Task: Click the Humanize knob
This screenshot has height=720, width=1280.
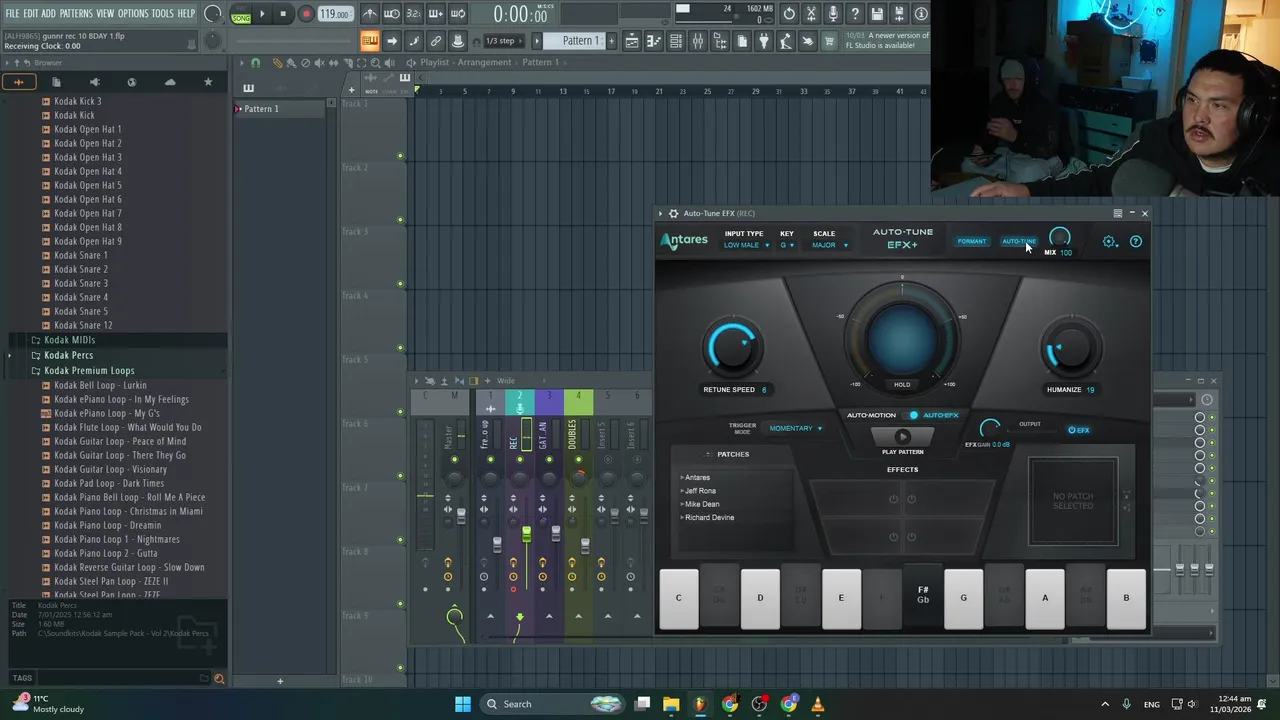Action: click(1070, 348)
